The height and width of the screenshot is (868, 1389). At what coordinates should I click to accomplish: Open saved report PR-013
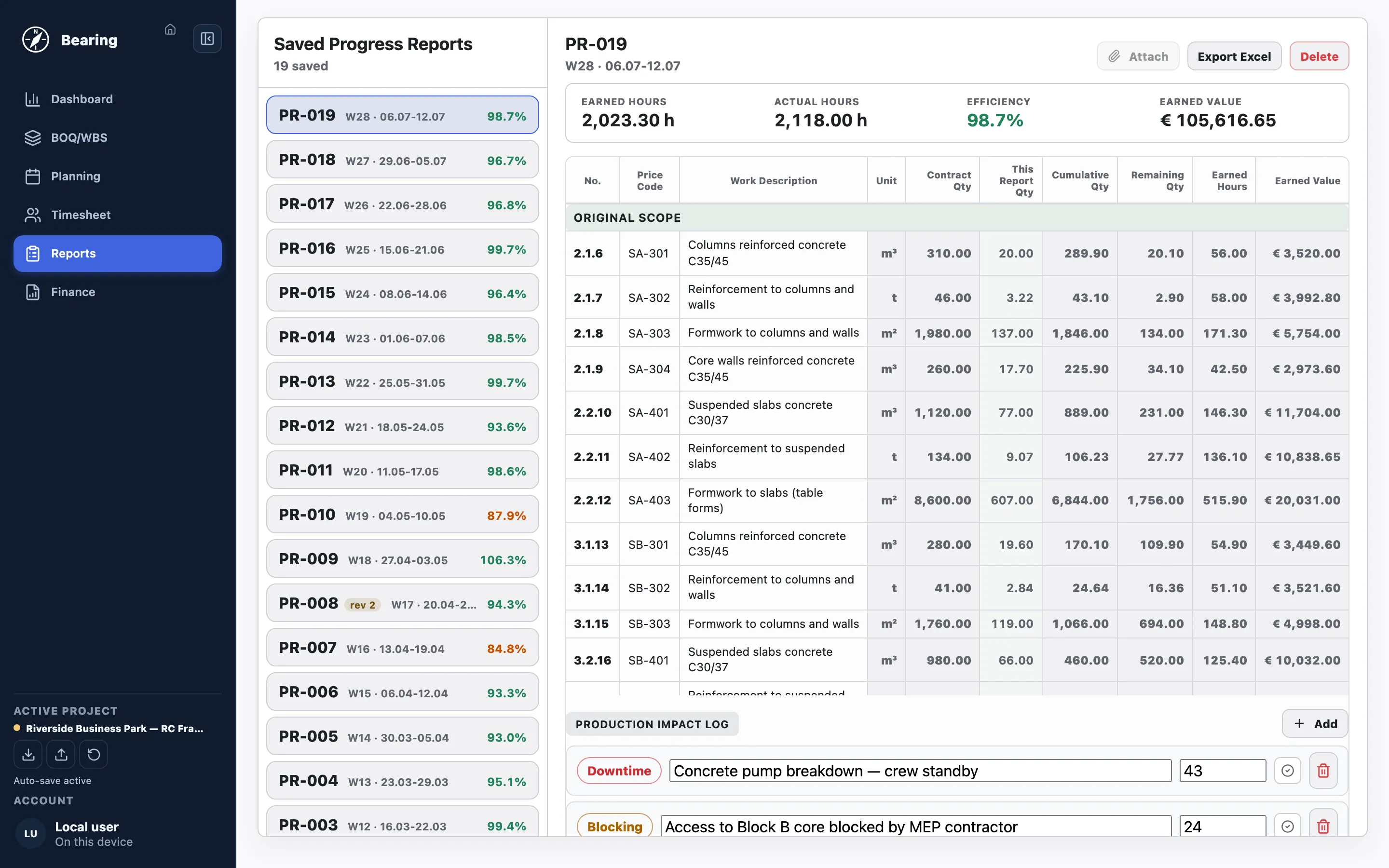402,381
